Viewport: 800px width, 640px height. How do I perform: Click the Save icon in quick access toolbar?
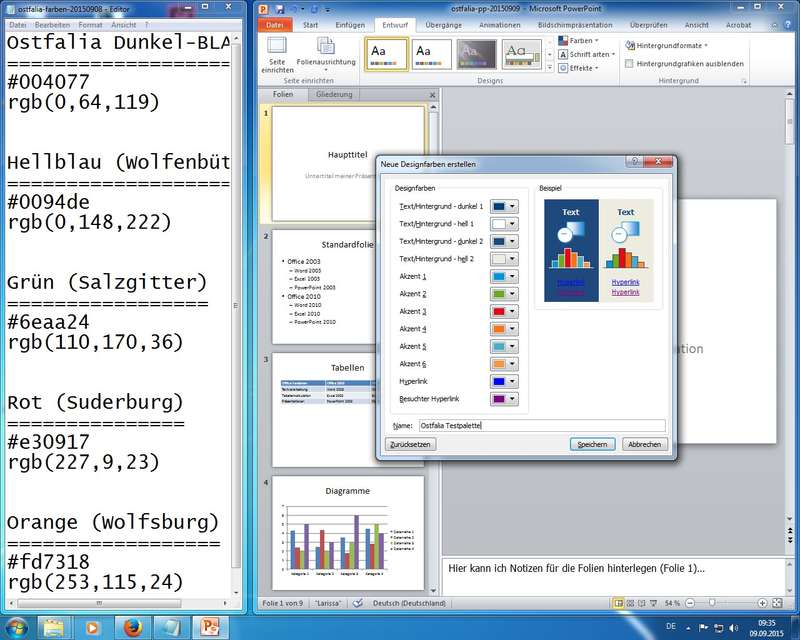pyautogui.click(x=277, y=9)
